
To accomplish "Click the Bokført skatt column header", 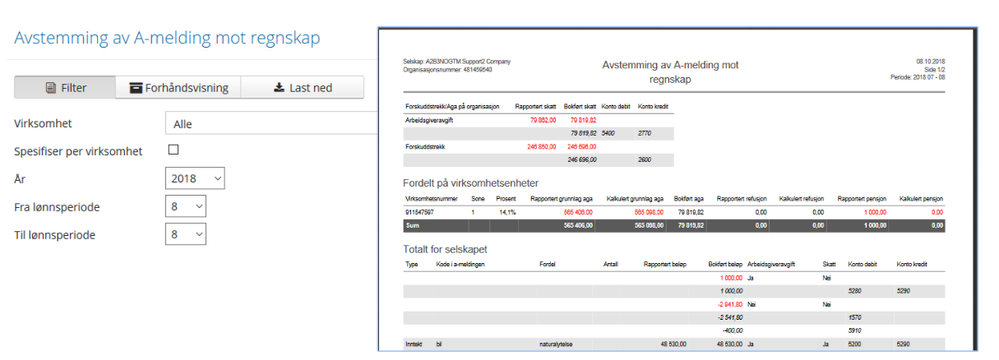I will 580,106.
